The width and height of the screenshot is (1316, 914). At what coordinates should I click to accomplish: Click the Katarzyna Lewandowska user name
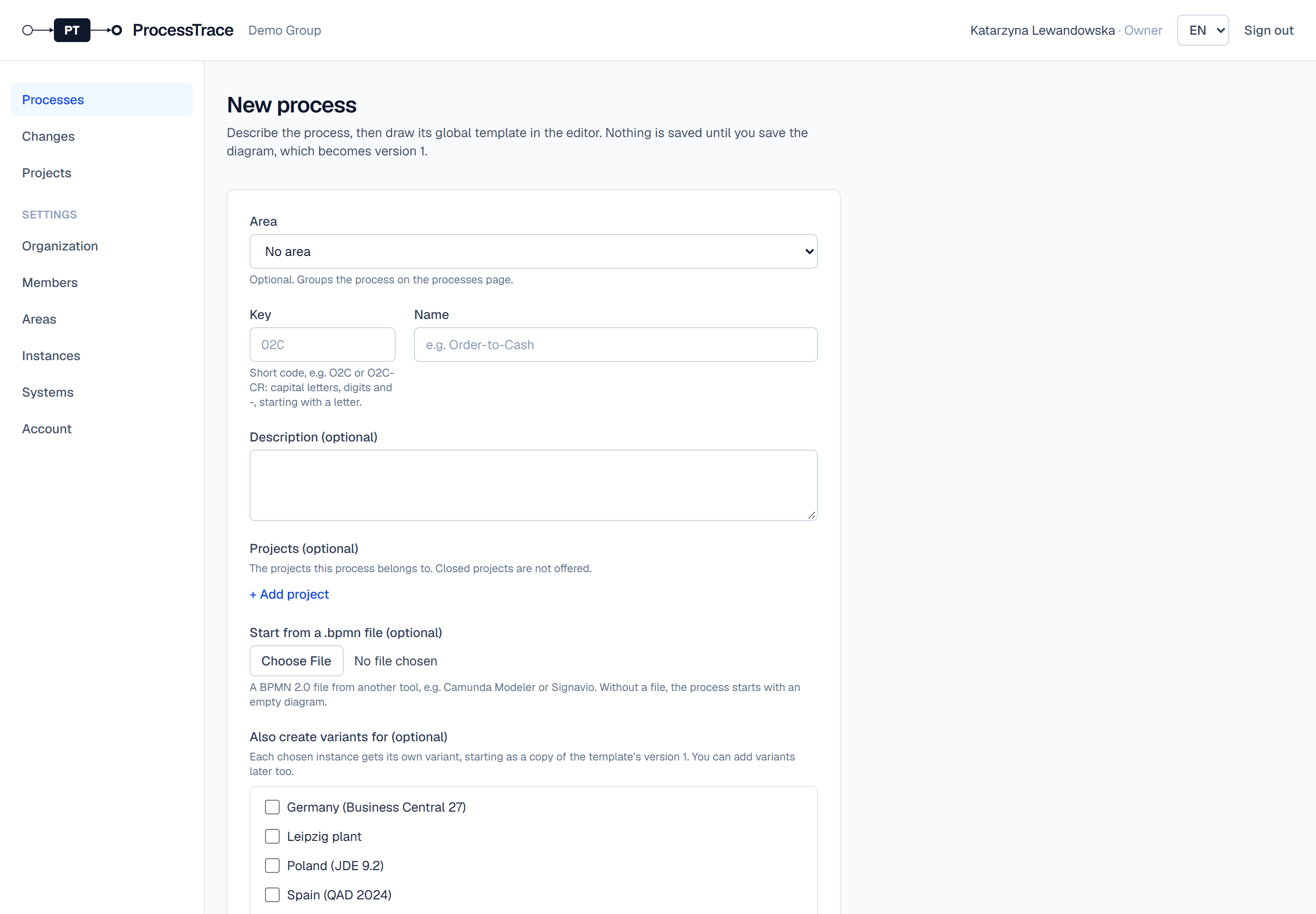pos(1042,30)
